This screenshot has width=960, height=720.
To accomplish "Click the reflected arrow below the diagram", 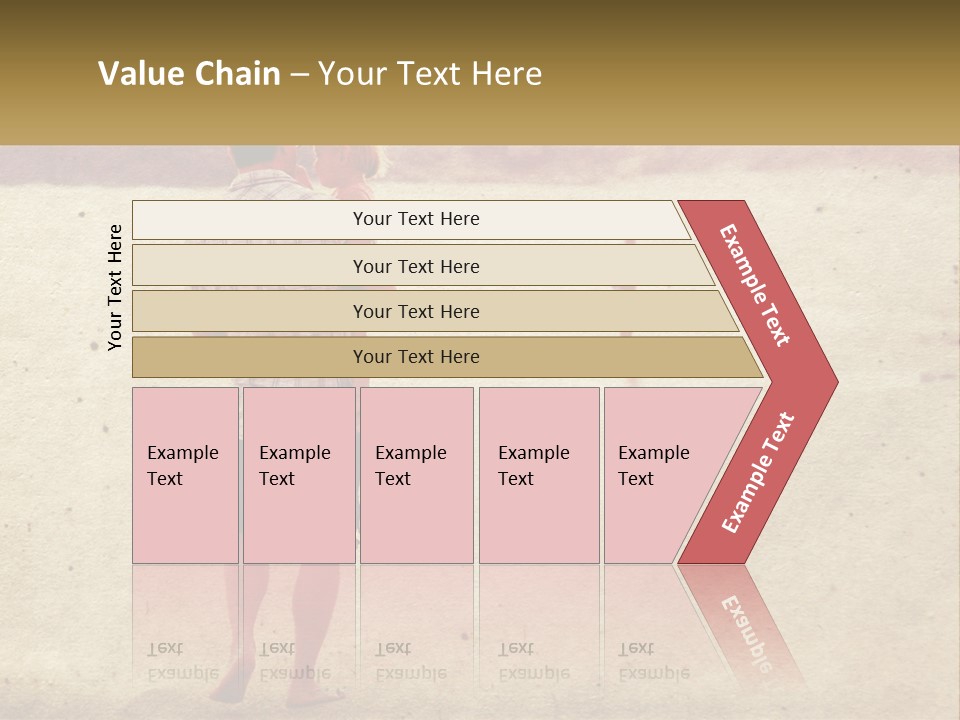I will click(x=741, y=624).
